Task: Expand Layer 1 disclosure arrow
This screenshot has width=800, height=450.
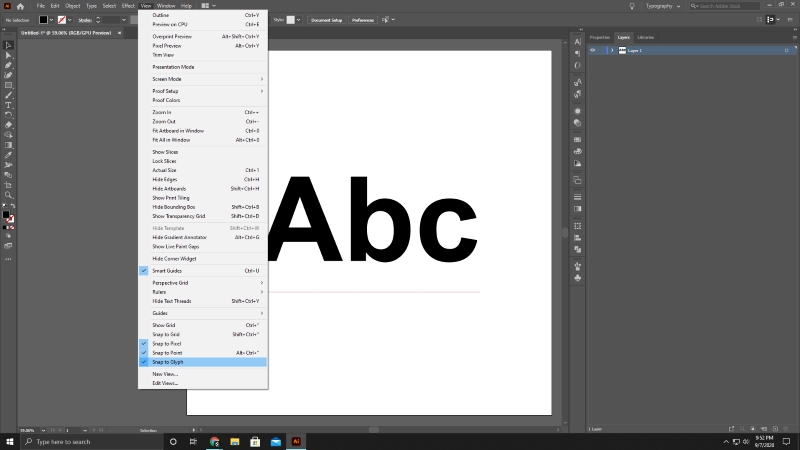Action: click(x=612, y=50)
